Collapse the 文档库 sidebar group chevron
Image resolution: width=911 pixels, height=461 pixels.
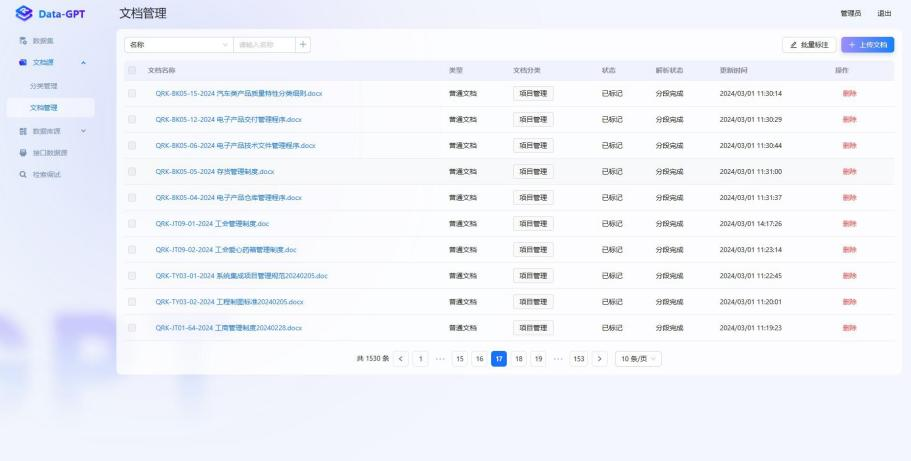pyautogui.click(x=83, y=62)
